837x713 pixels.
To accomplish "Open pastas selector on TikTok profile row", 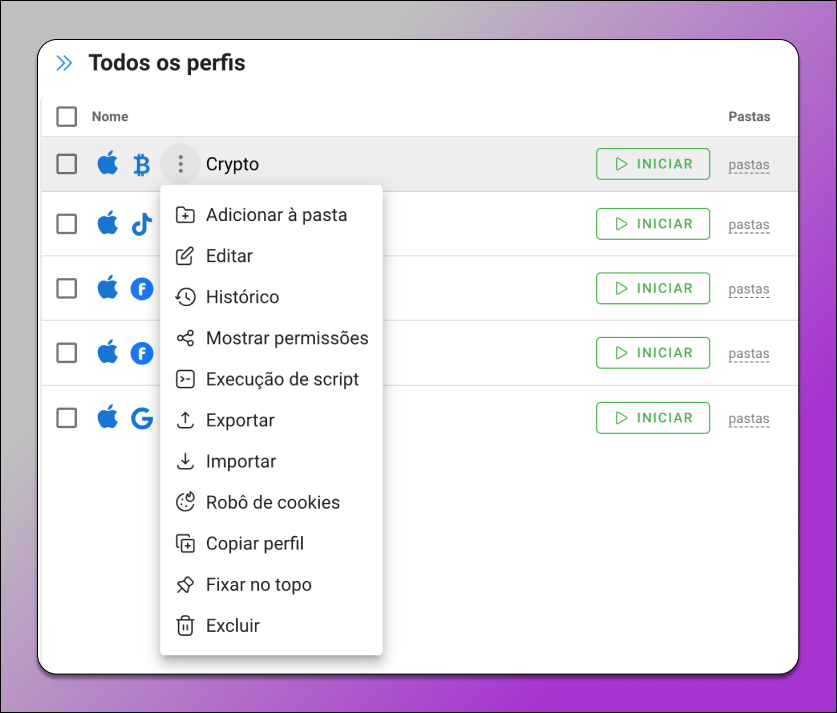I will (749, 225).
